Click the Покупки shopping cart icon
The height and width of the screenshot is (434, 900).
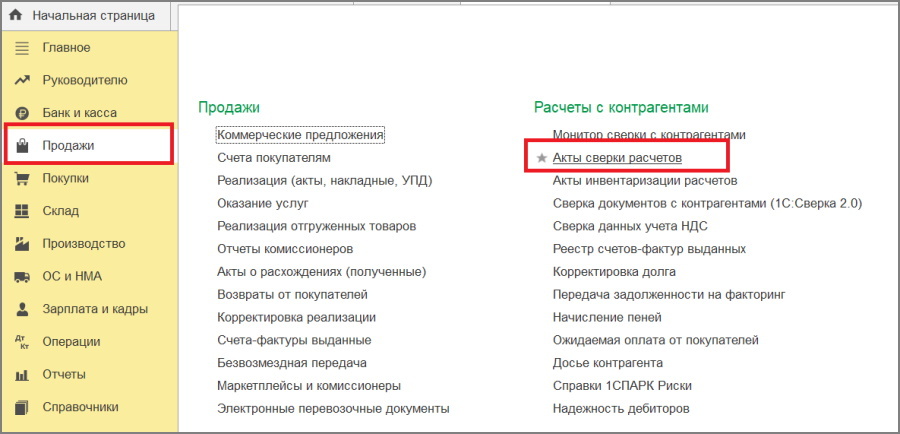[x=22, y=179]
